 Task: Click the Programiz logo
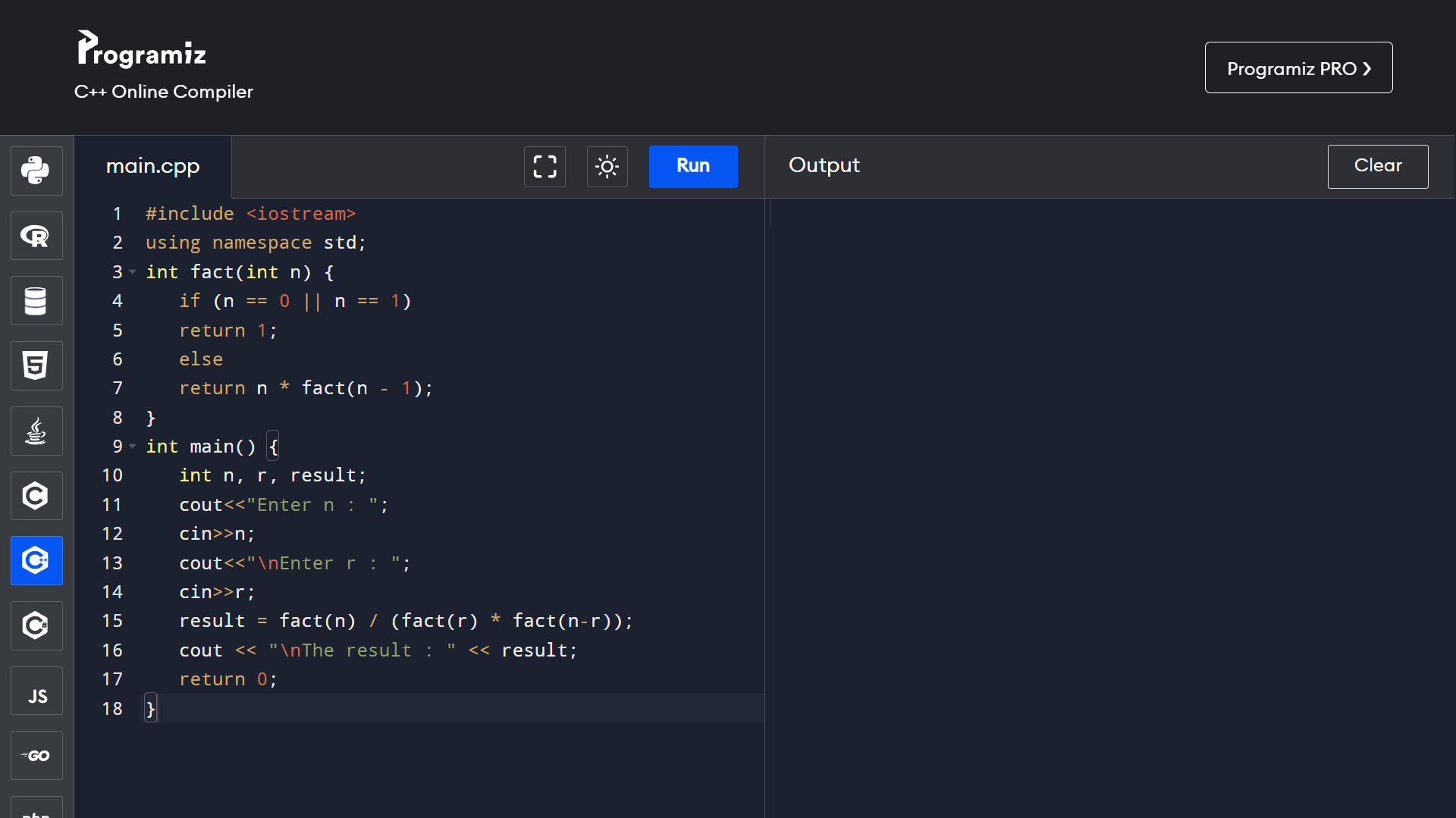(142, 49)
